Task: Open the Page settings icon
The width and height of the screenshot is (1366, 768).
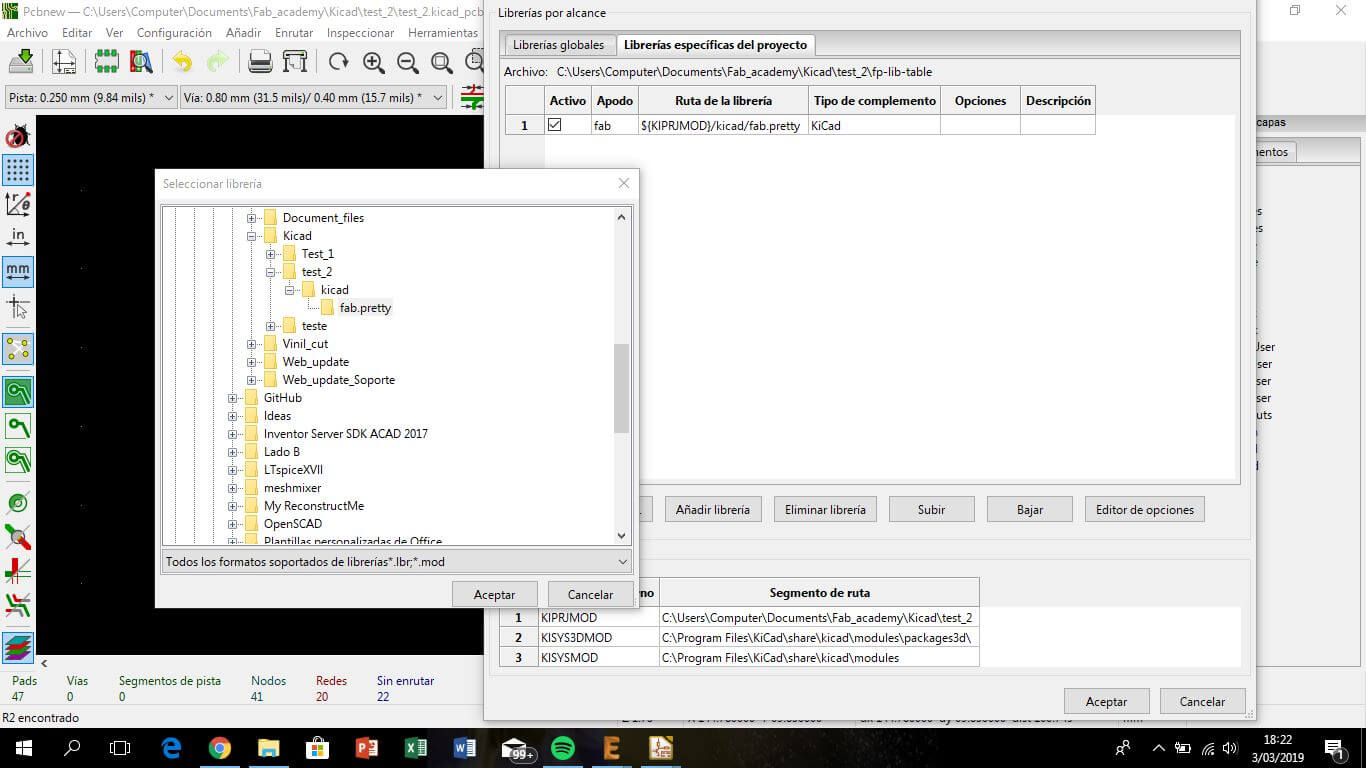Action: click(64, 62)
